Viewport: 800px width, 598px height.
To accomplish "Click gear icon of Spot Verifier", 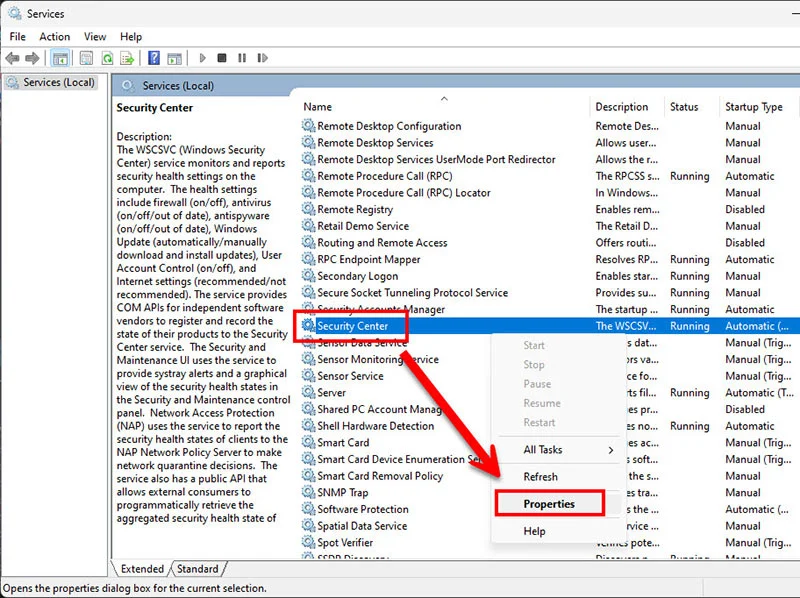I will coord(308,542).
